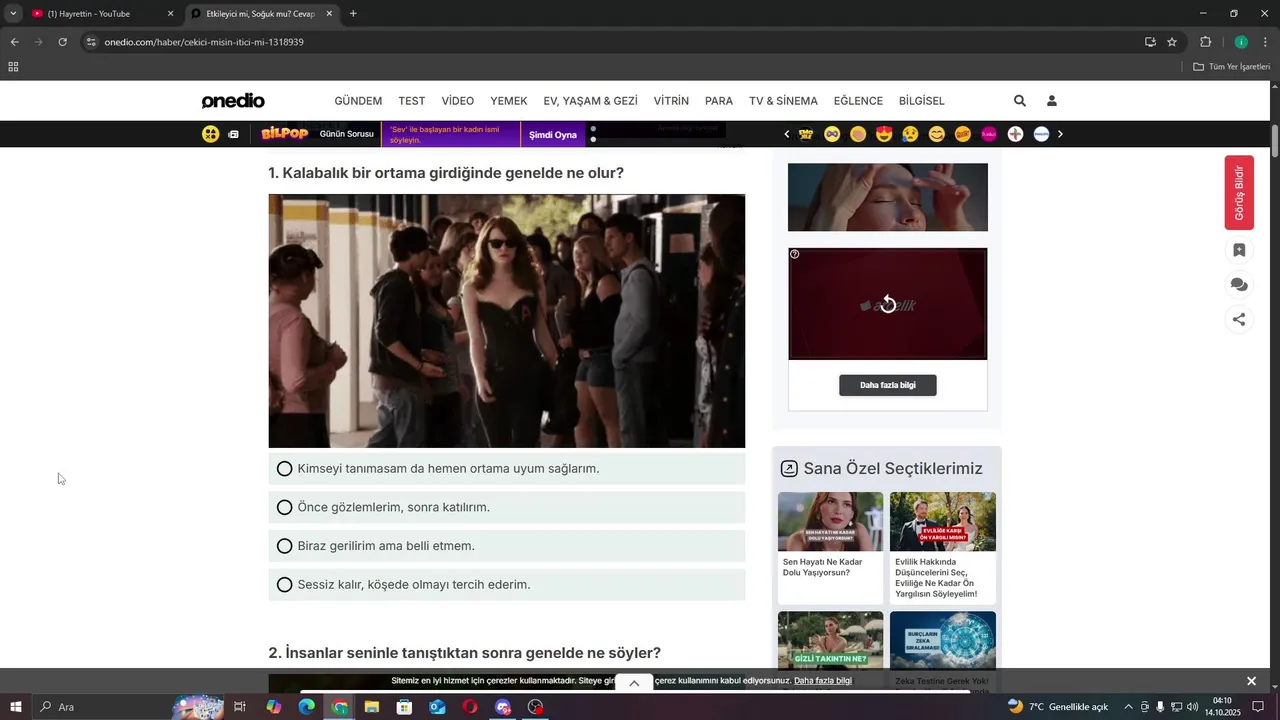Expand the cookie banner chevron
This screenshot has height=720, width=1280.
point(634,683)
